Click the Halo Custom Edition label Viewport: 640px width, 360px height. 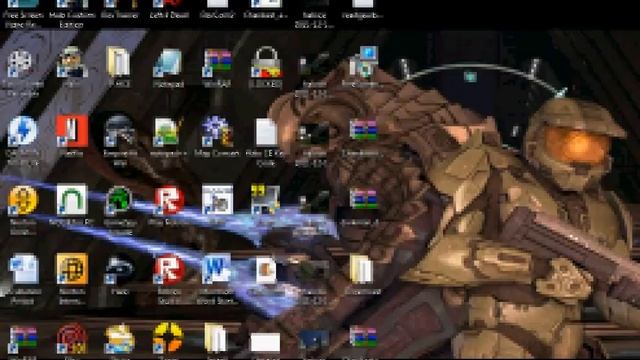72,20
